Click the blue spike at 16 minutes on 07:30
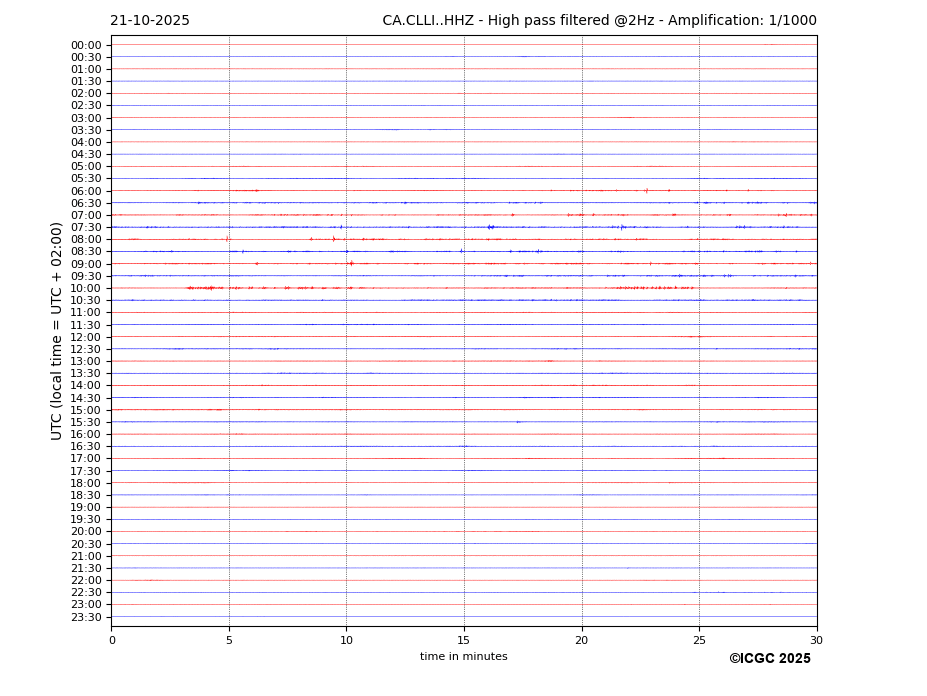 (490, 227)
